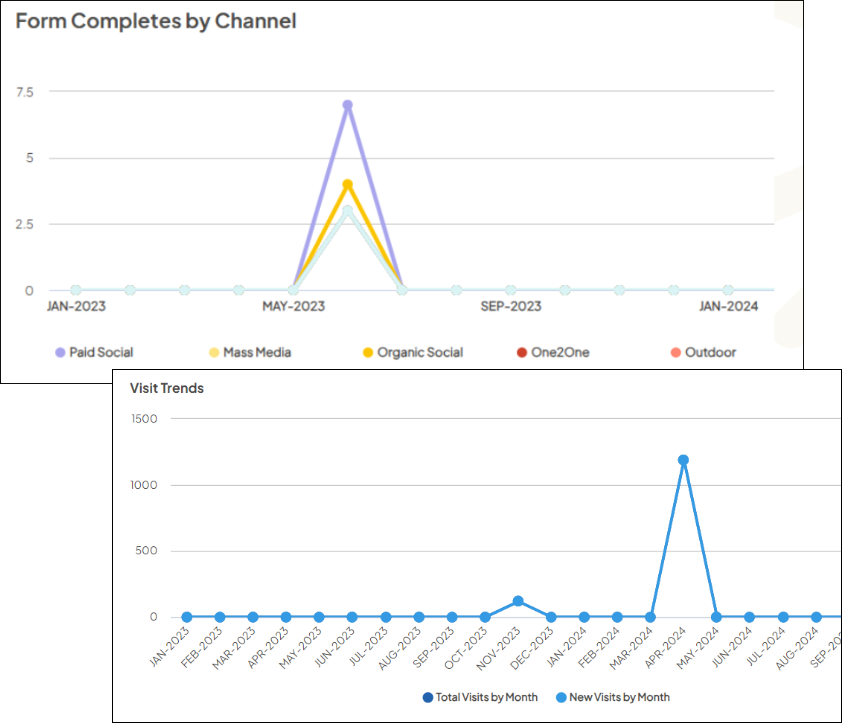
Task: Toggle Organic Social in the chart legend
Action: tap(413, 352)
